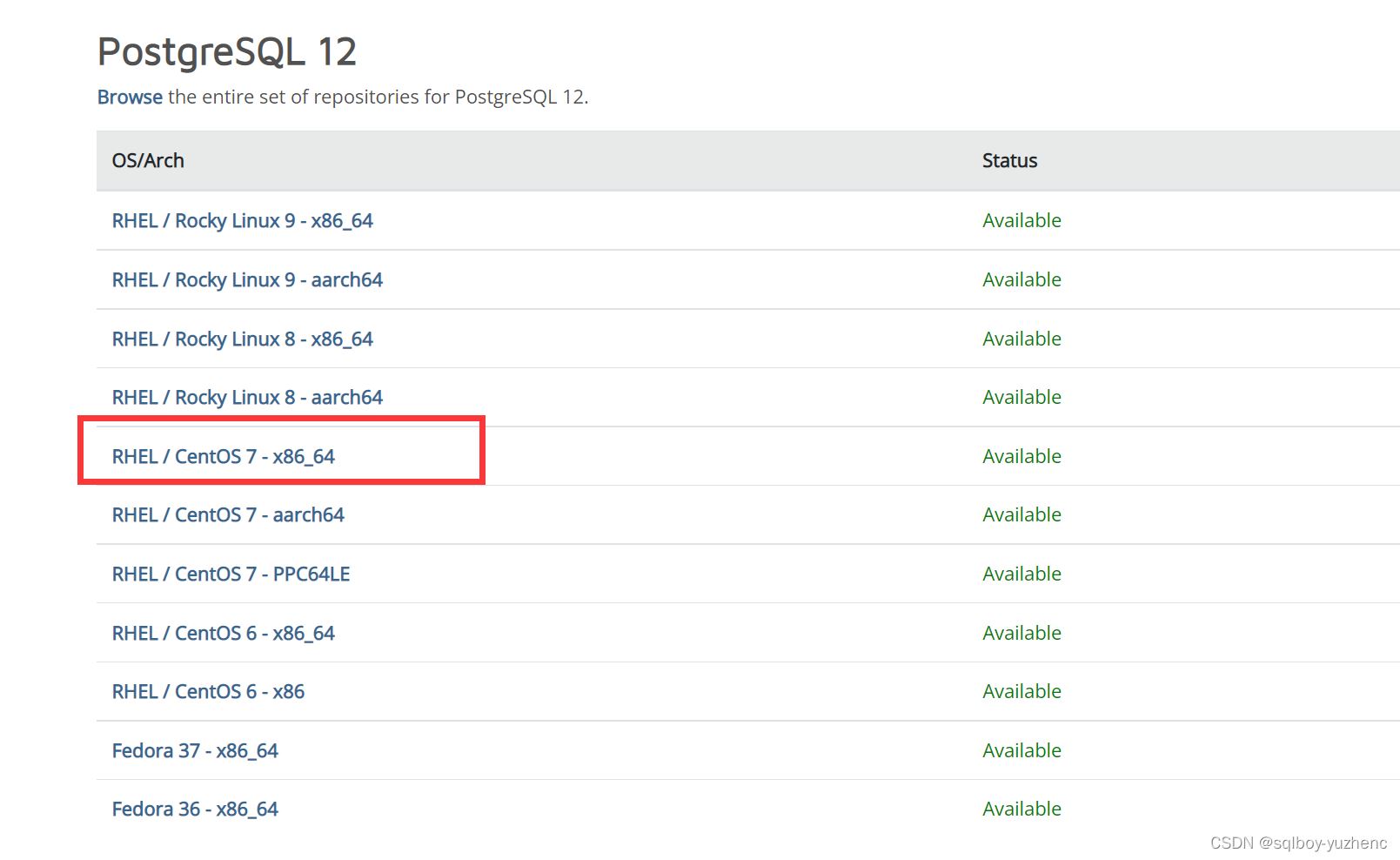Click Available status for CentOS 7 x86_64

[1022, 457]
